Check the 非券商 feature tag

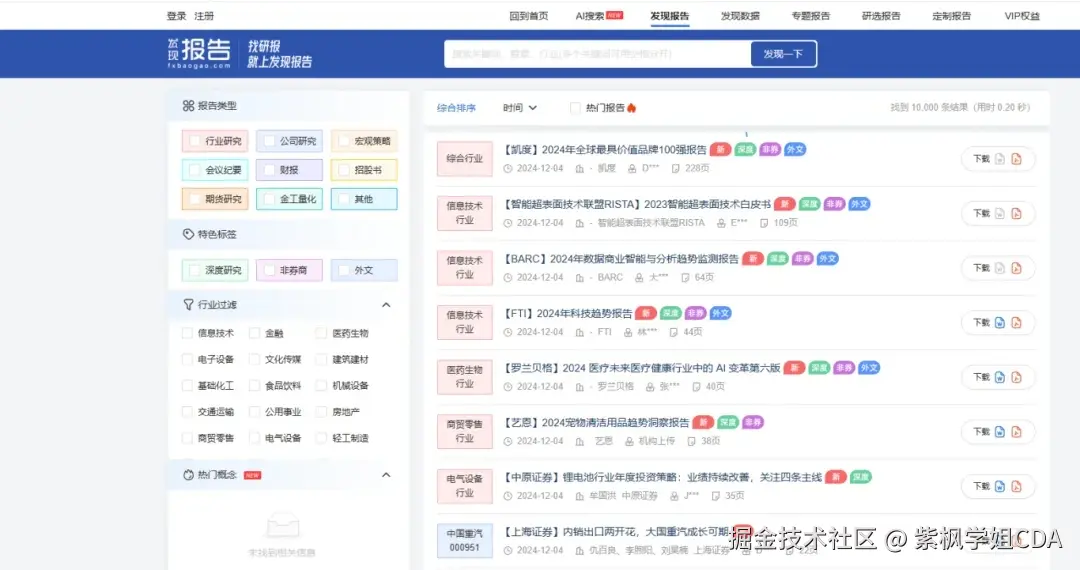click(x=269, y=271)
